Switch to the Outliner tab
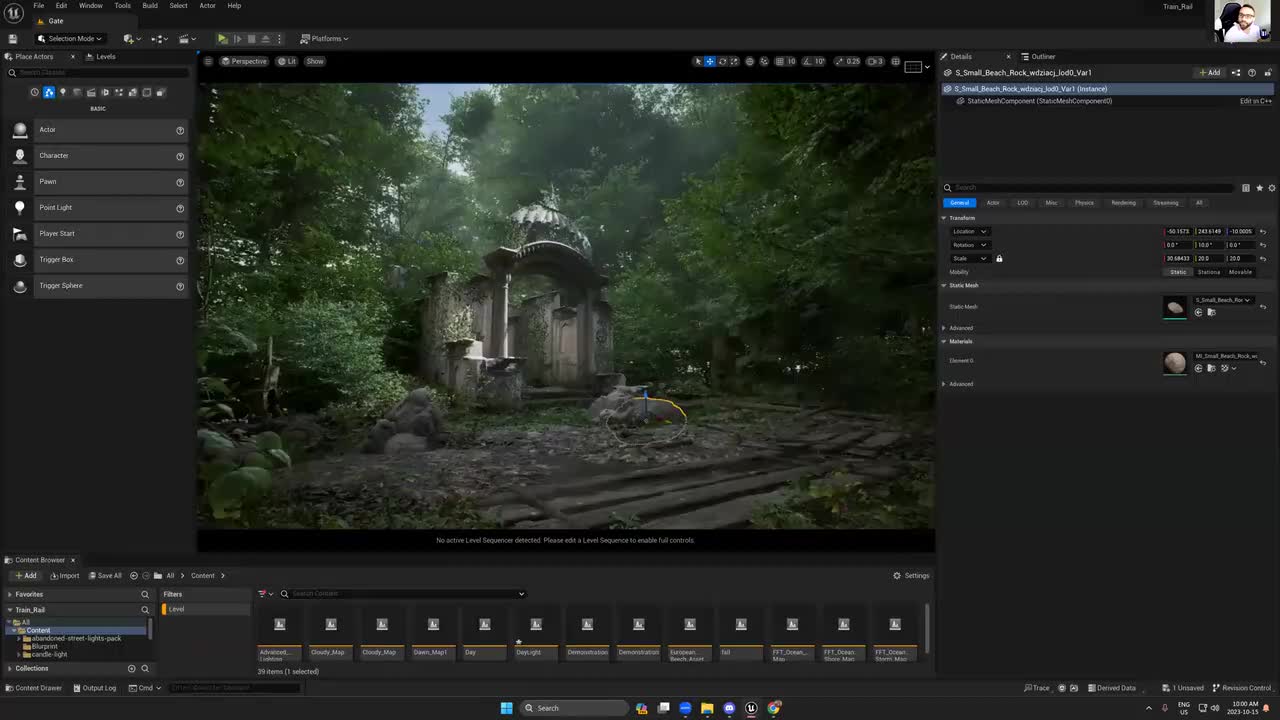Screen dimensions: 1280x720 click(x=1042, y=57)
